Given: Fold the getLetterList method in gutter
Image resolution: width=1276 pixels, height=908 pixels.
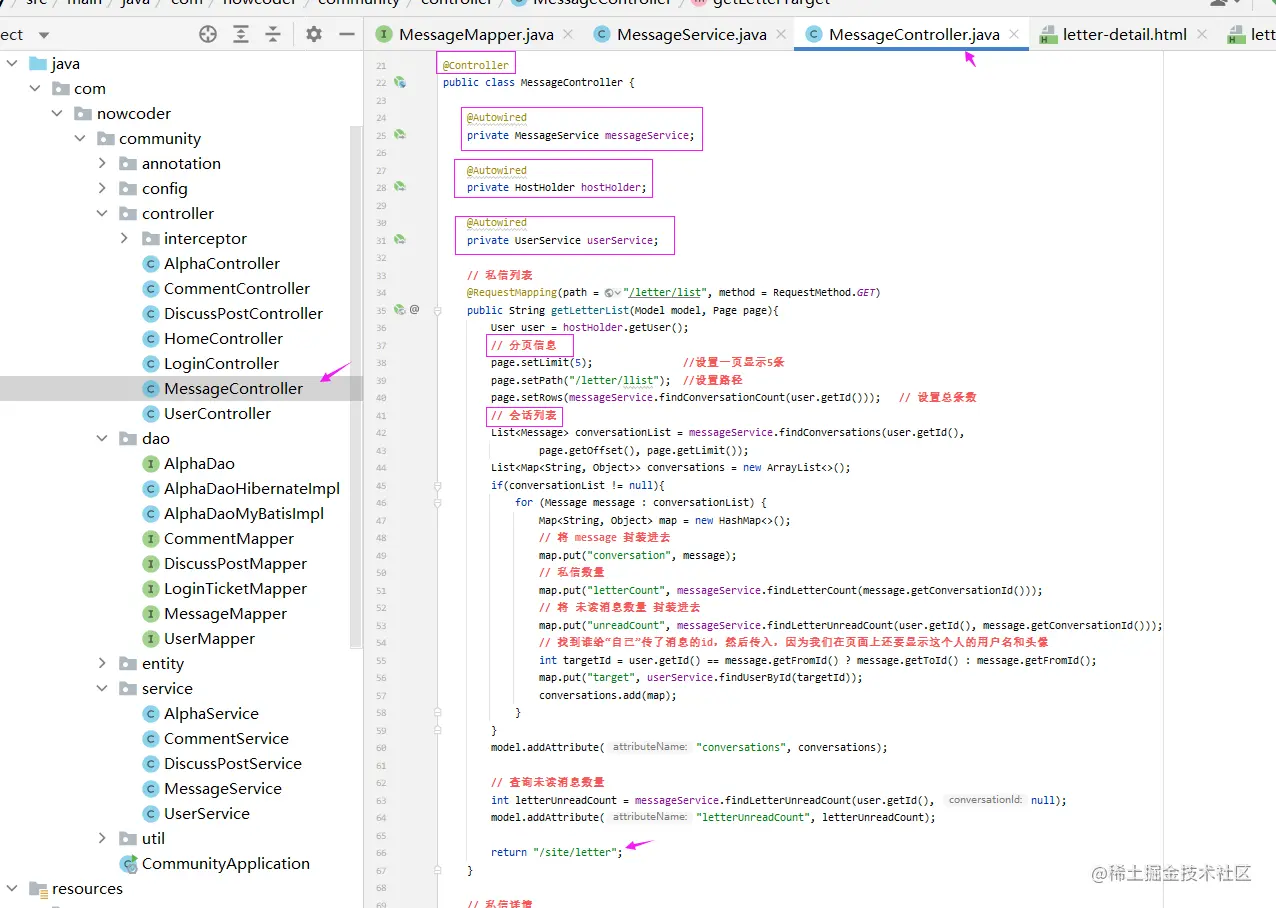Looking at the screenshot, I should (x=437, y=310).
